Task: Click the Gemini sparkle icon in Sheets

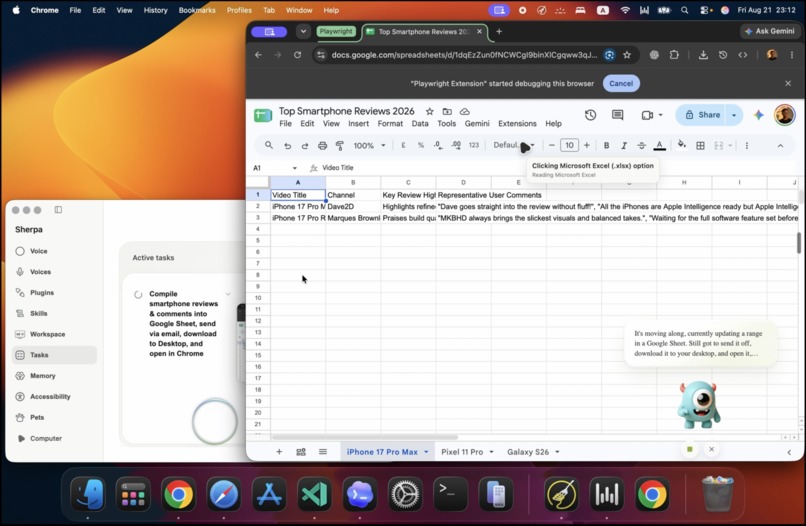Action: tap(759, 115)
